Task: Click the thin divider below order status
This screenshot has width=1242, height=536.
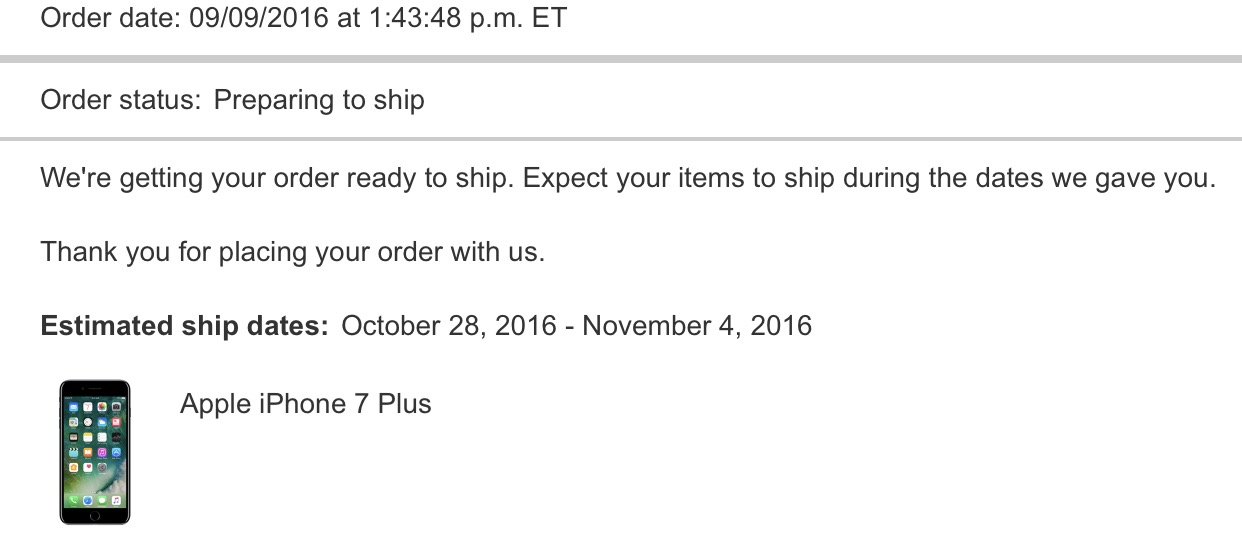Action: 621,139
